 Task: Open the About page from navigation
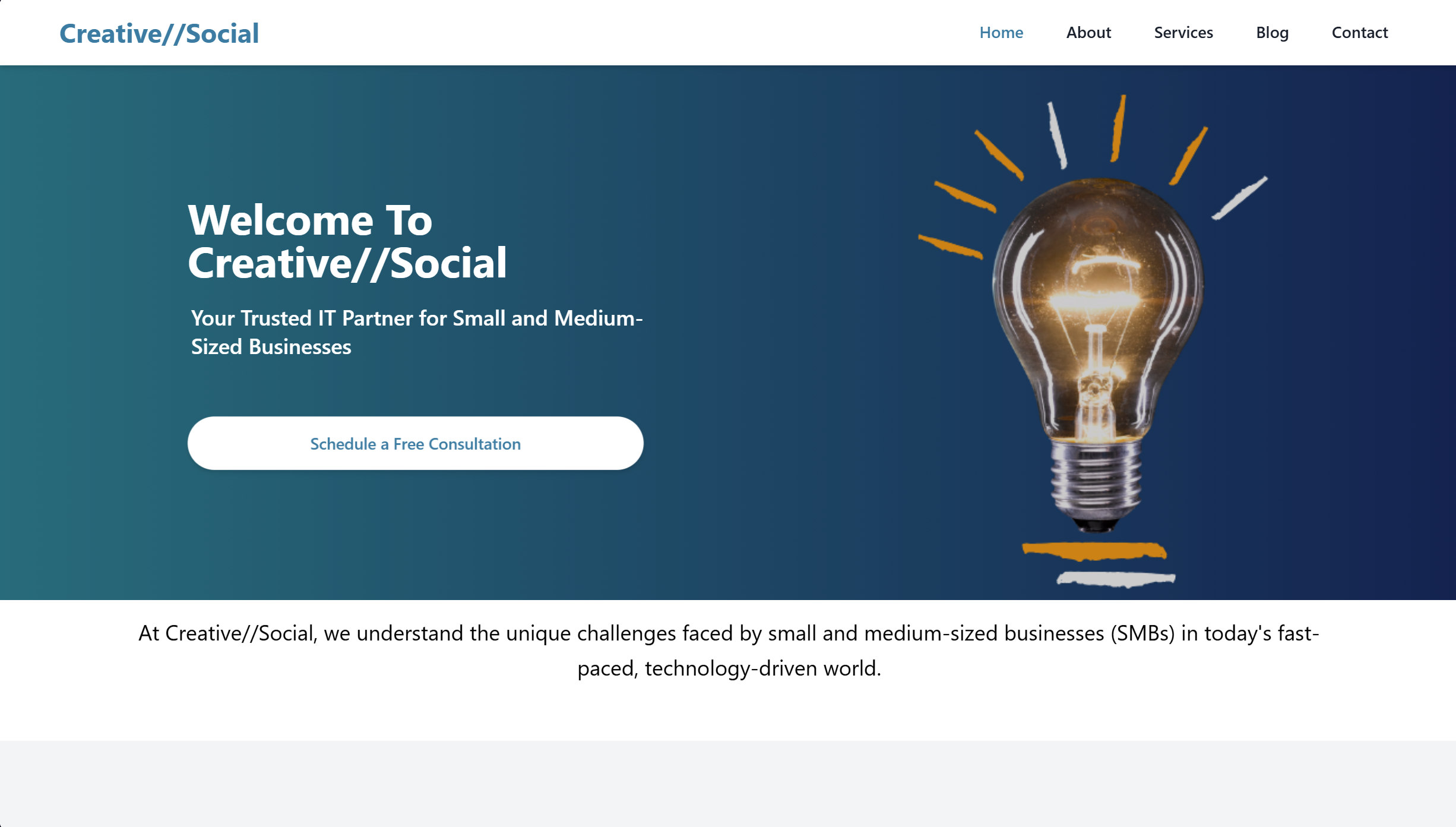point(1088,32)
